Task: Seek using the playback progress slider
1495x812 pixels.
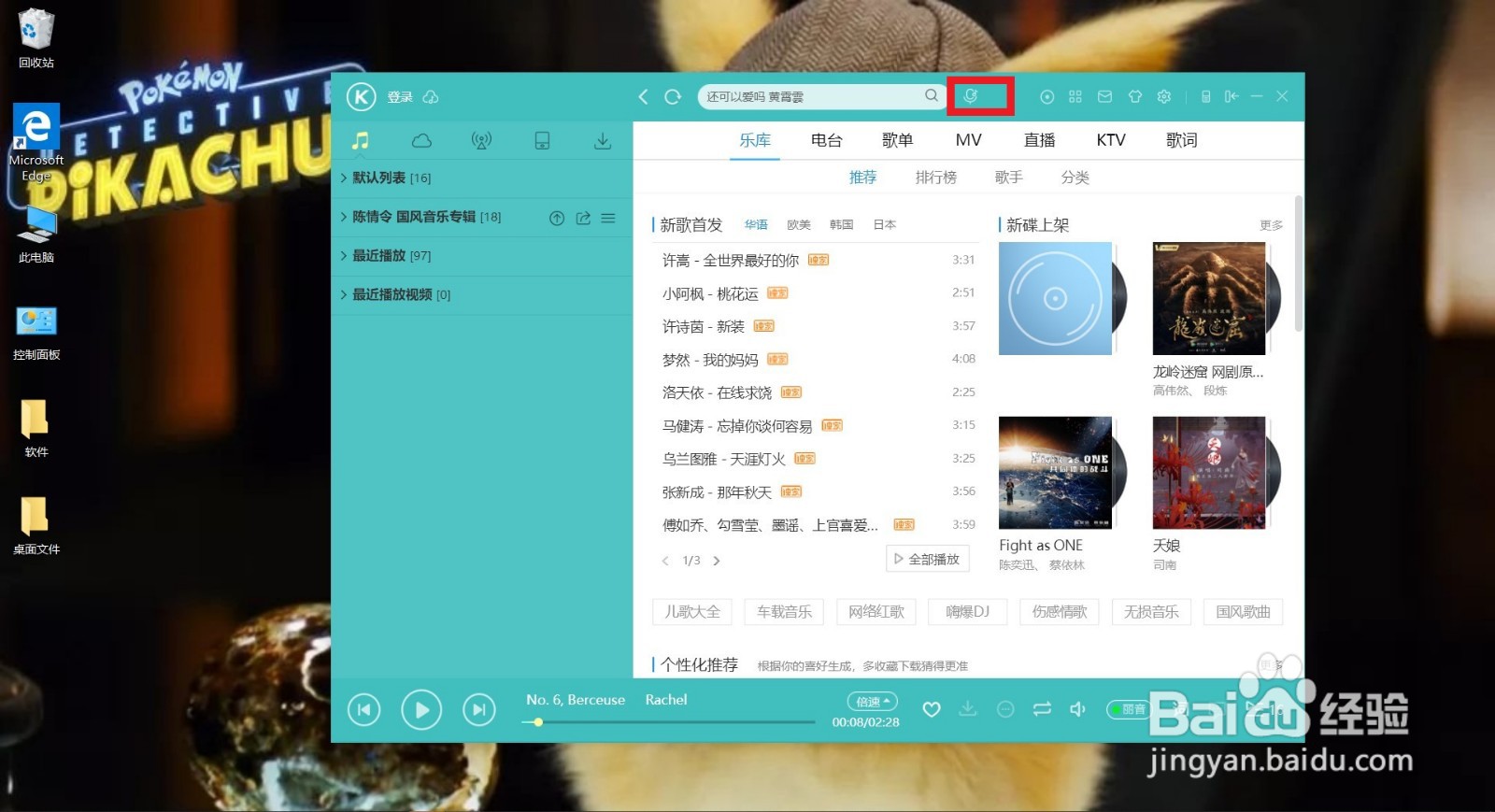Action: pyautogui.click(x=668, y=722)
